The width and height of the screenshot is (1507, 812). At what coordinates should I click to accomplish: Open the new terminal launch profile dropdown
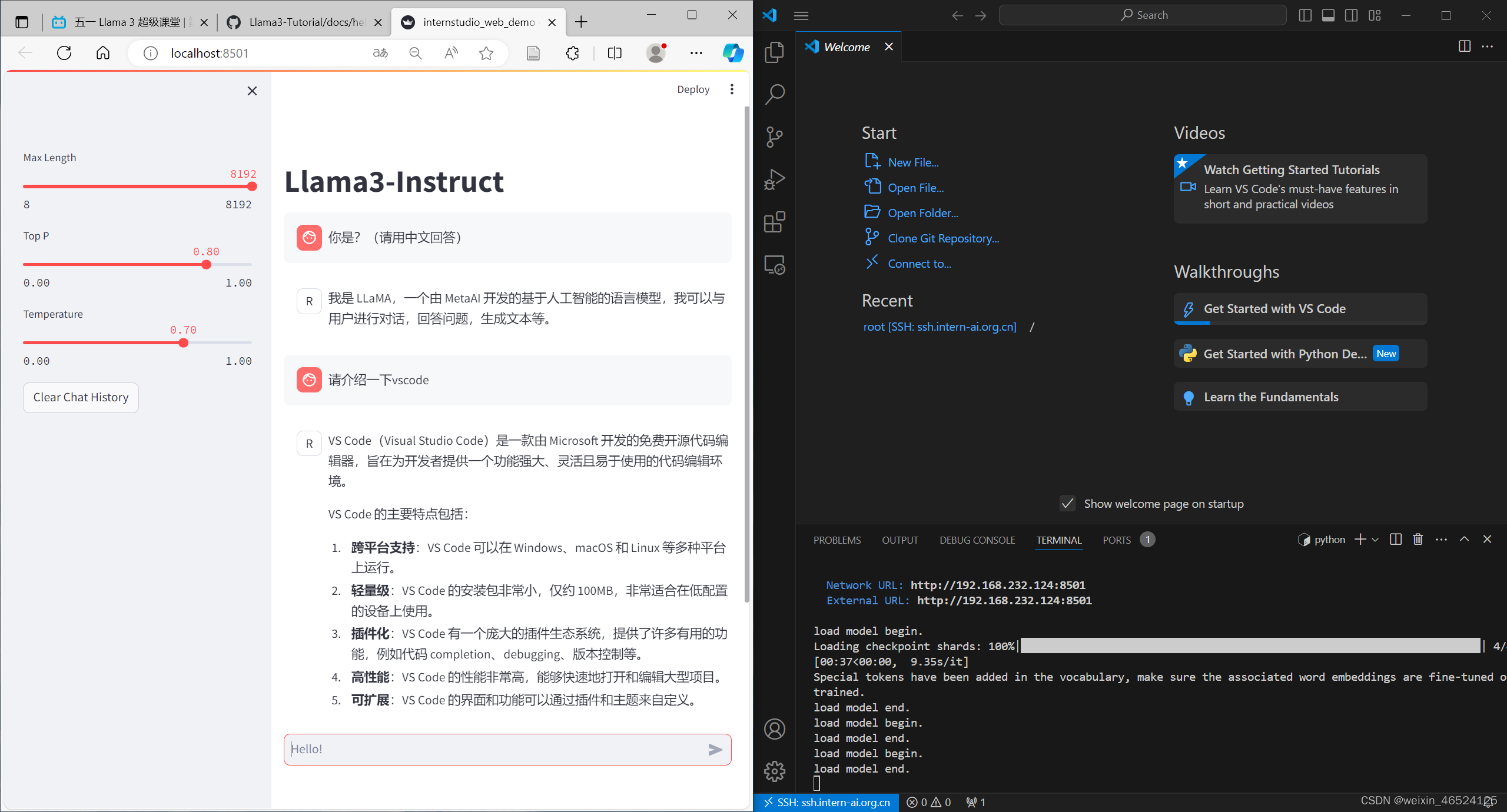tap(1376, 540)
